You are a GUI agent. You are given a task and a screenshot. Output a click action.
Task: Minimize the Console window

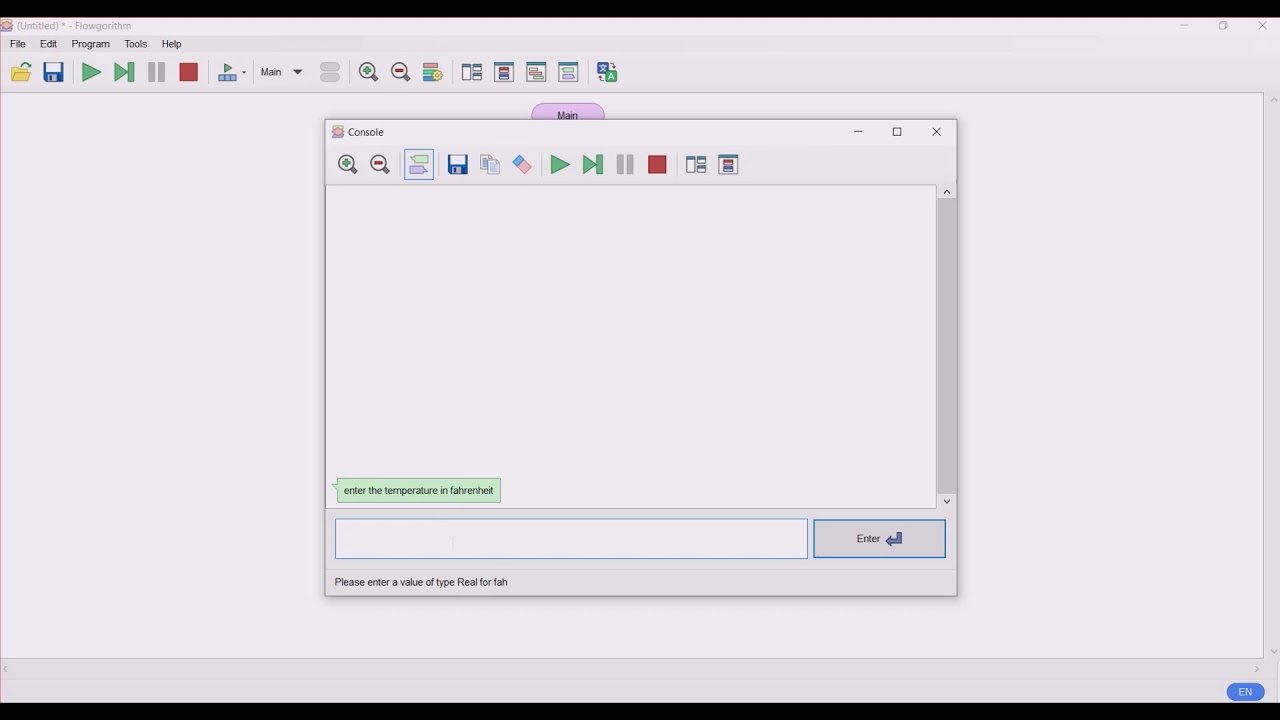[858, 132]
